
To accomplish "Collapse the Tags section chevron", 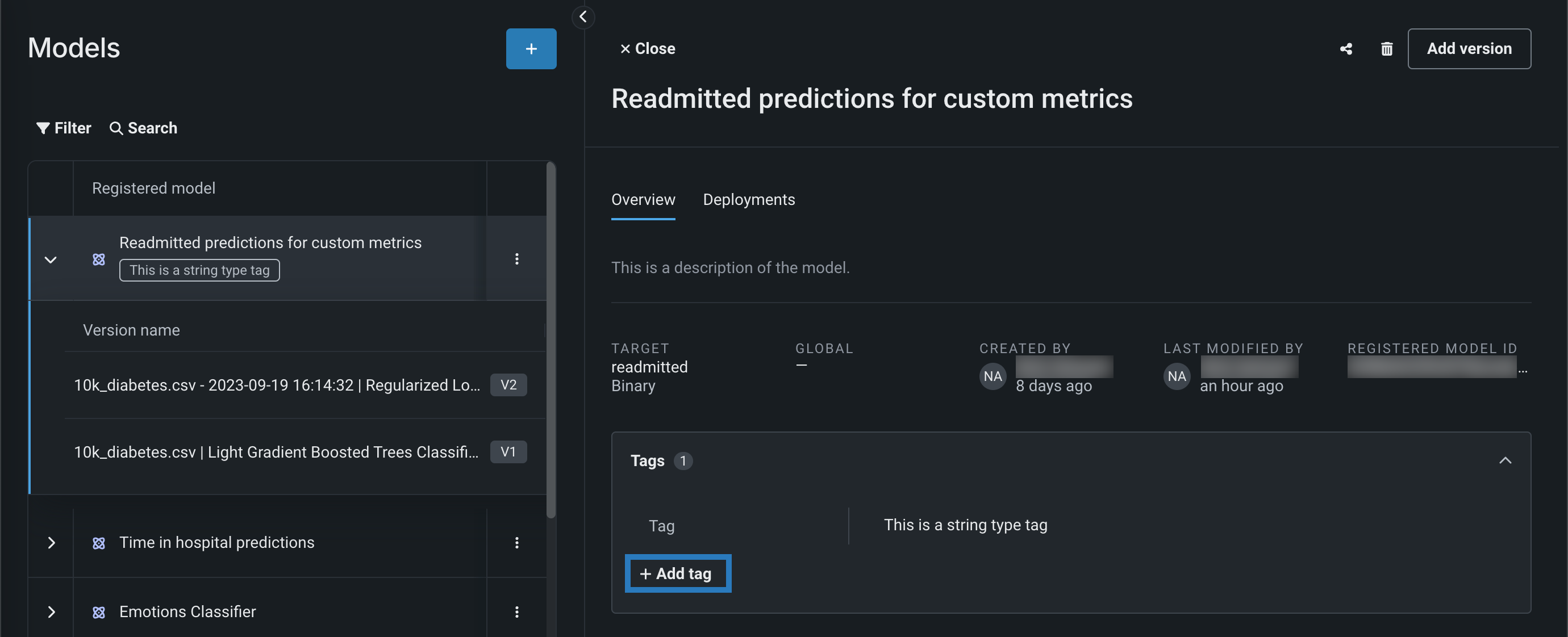I will coord(1505,460).
